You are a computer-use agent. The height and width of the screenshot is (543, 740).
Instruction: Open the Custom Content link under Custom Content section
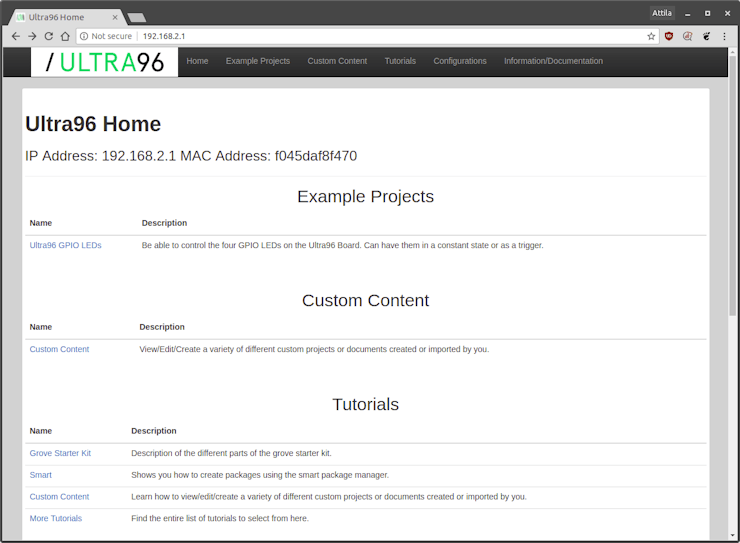tap(59, 349)
